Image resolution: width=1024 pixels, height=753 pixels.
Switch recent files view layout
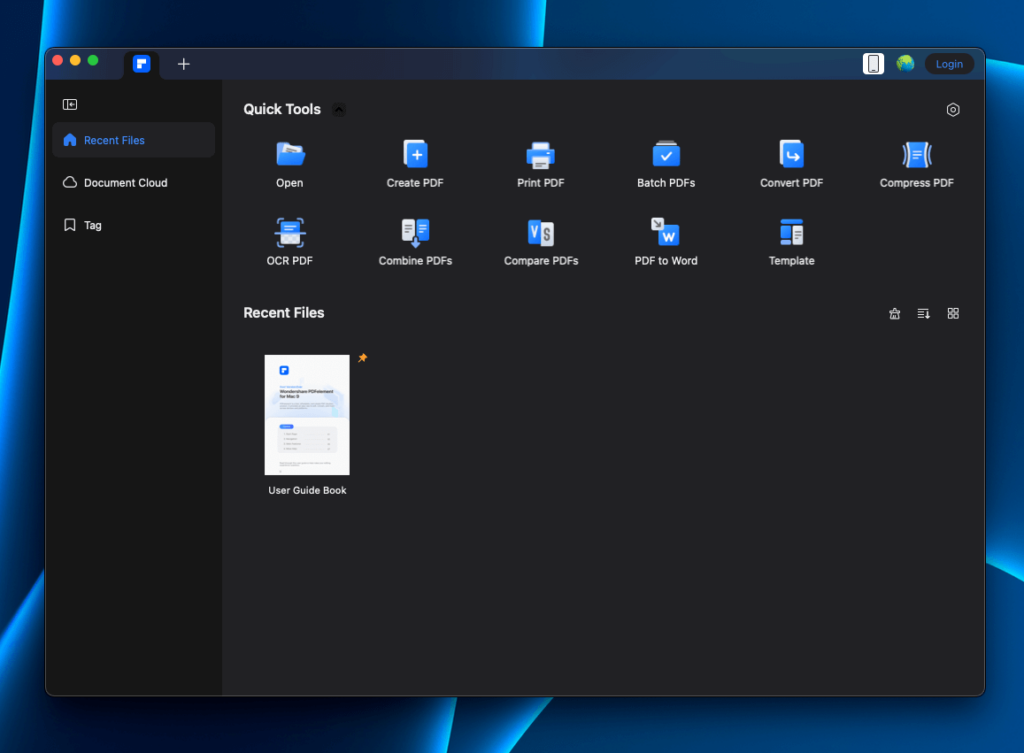(953, 313)
